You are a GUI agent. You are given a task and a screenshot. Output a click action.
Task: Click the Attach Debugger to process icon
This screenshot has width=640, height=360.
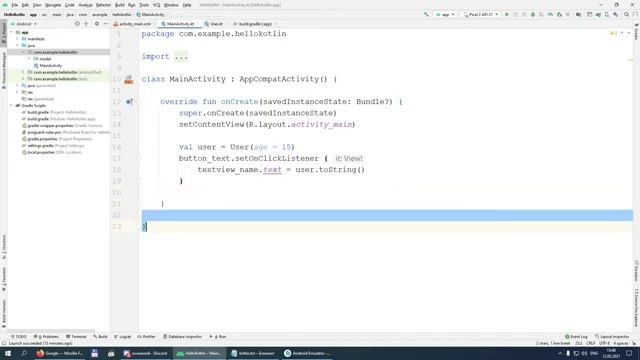559,14
